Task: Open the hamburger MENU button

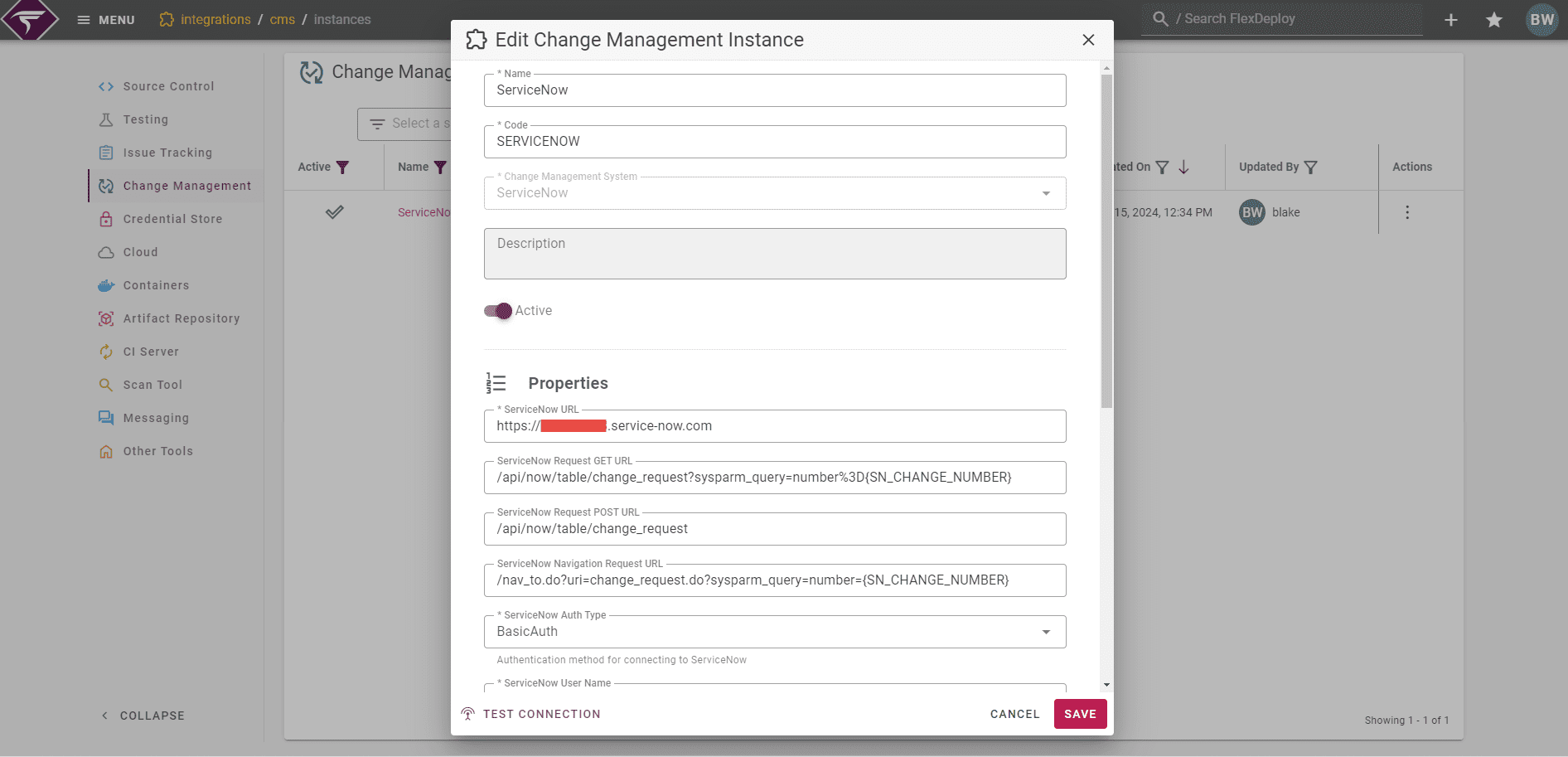Action: pyautogui.click(x=105, y=20)
